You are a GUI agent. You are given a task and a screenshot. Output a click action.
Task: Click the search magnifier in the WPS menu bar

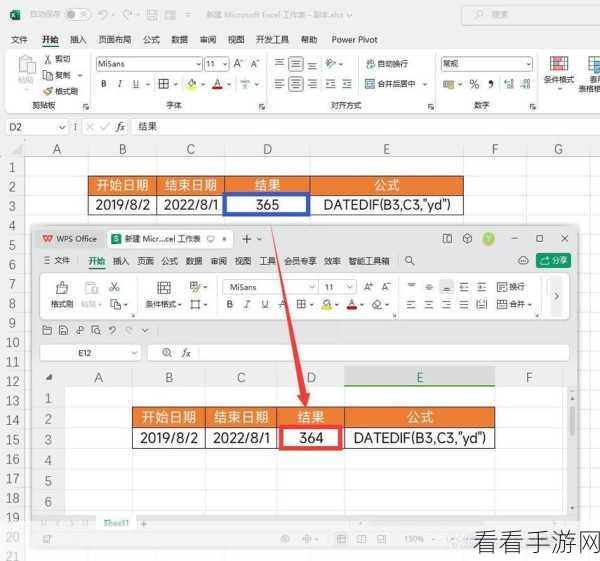(409, 261)
